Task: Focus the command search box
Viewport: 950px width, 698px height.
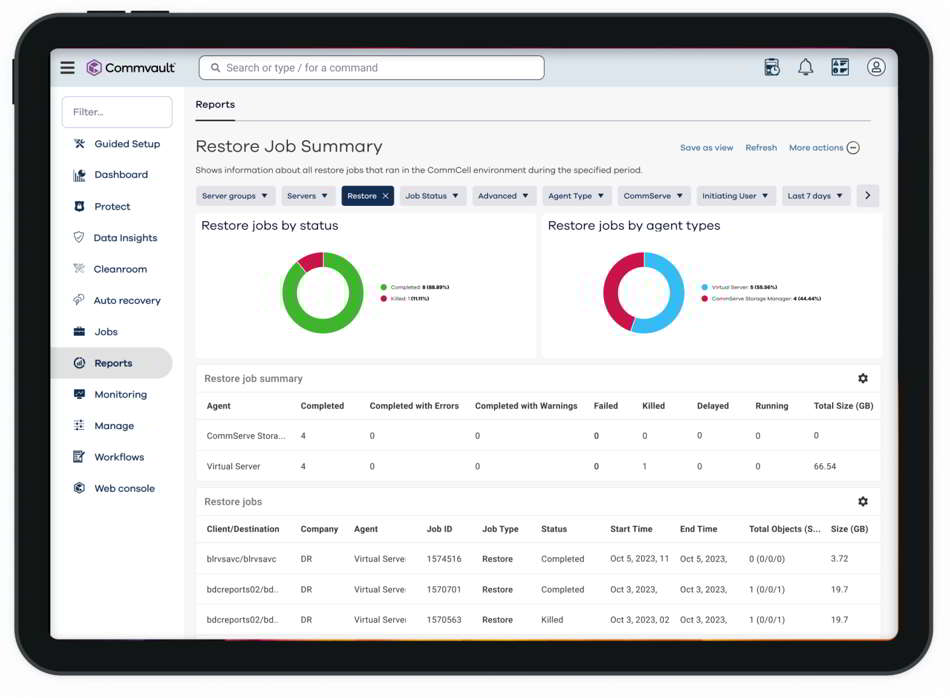Action: [371, 68]
